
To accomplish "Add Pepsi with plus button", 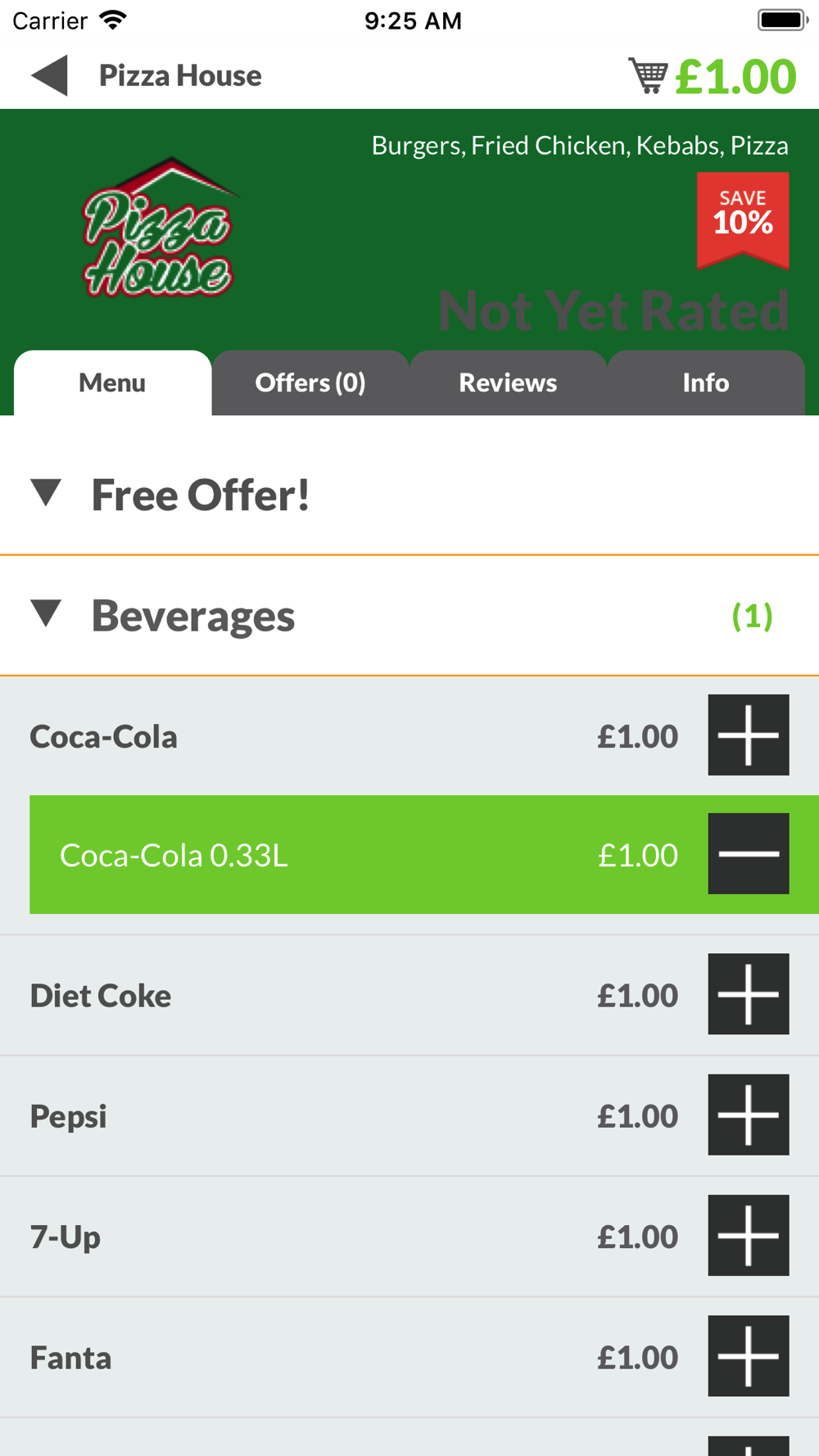I will click(748, 1115).
